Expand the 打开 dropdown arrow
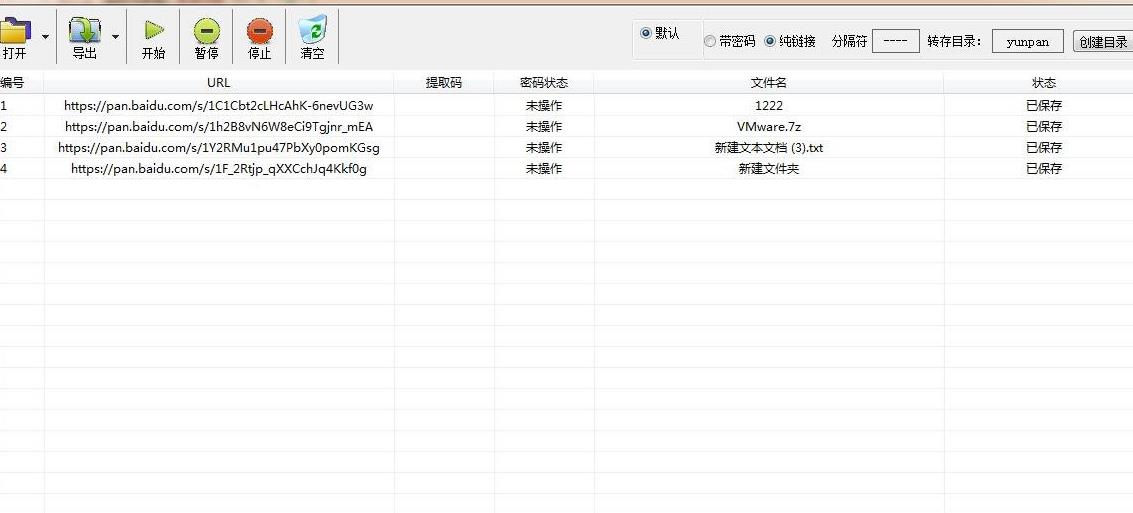Viewport: 1133px width, 513px height. (46, 36)
